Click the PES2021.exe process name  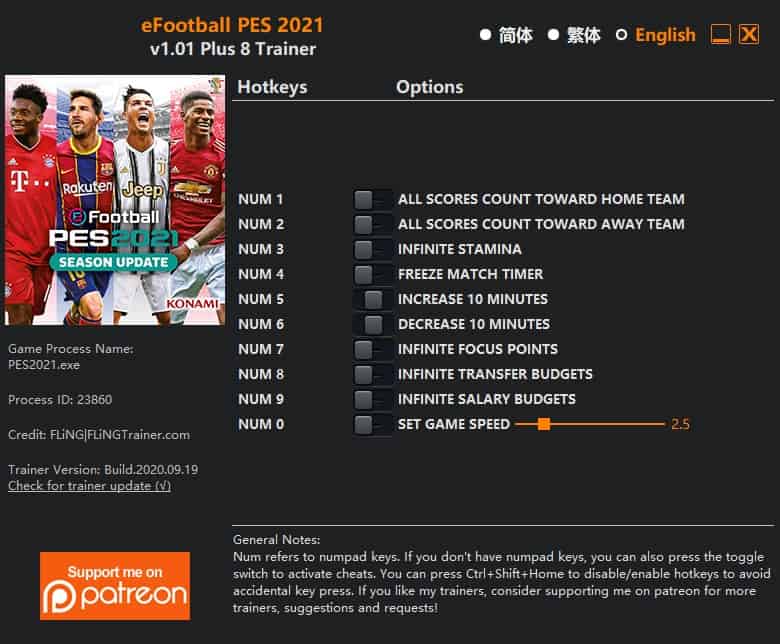pos(44,365)
